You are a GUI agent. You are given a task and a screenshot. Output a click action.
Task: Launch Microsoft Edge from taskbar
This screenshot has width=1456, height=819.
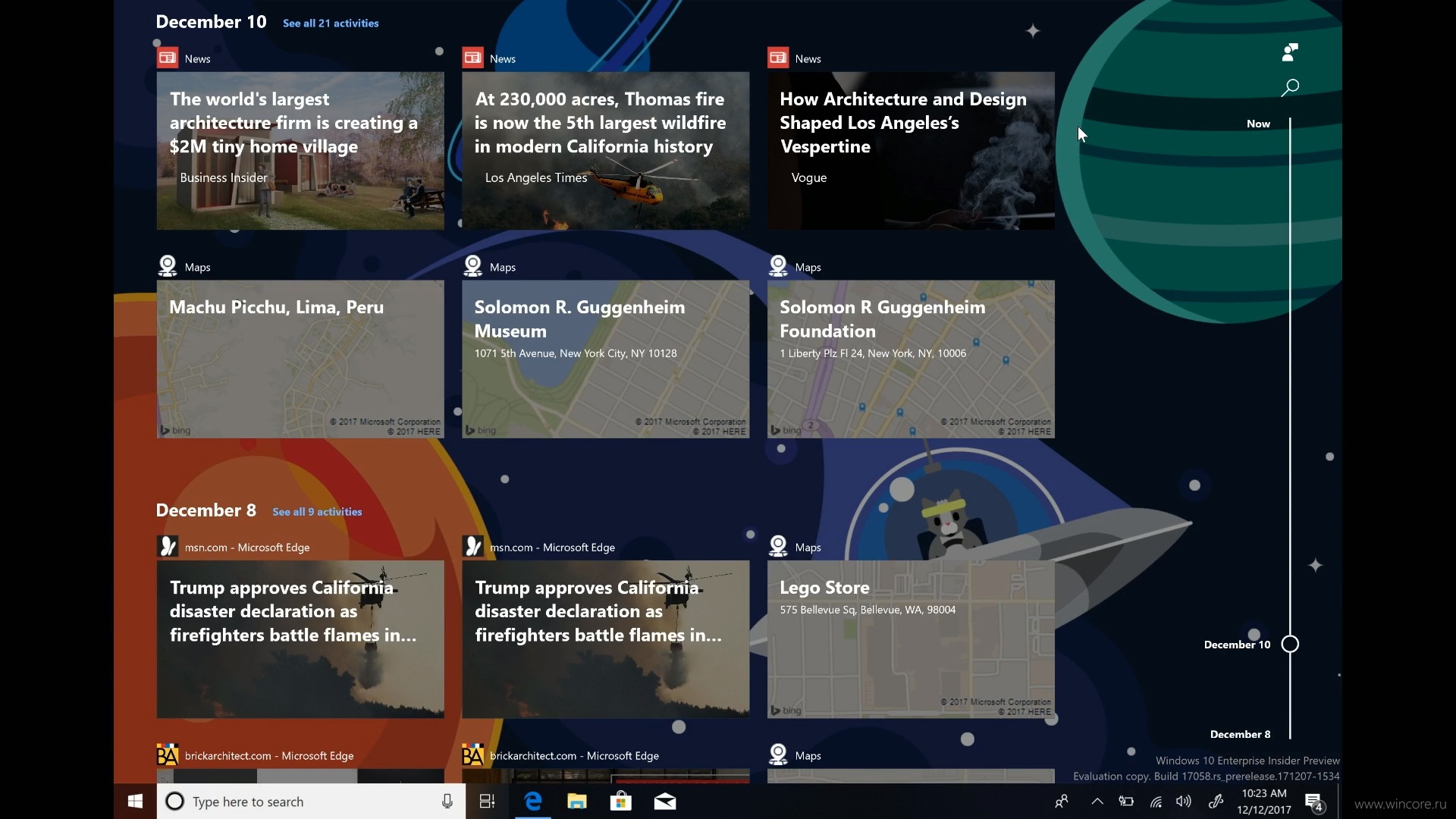tap(533, 802)
